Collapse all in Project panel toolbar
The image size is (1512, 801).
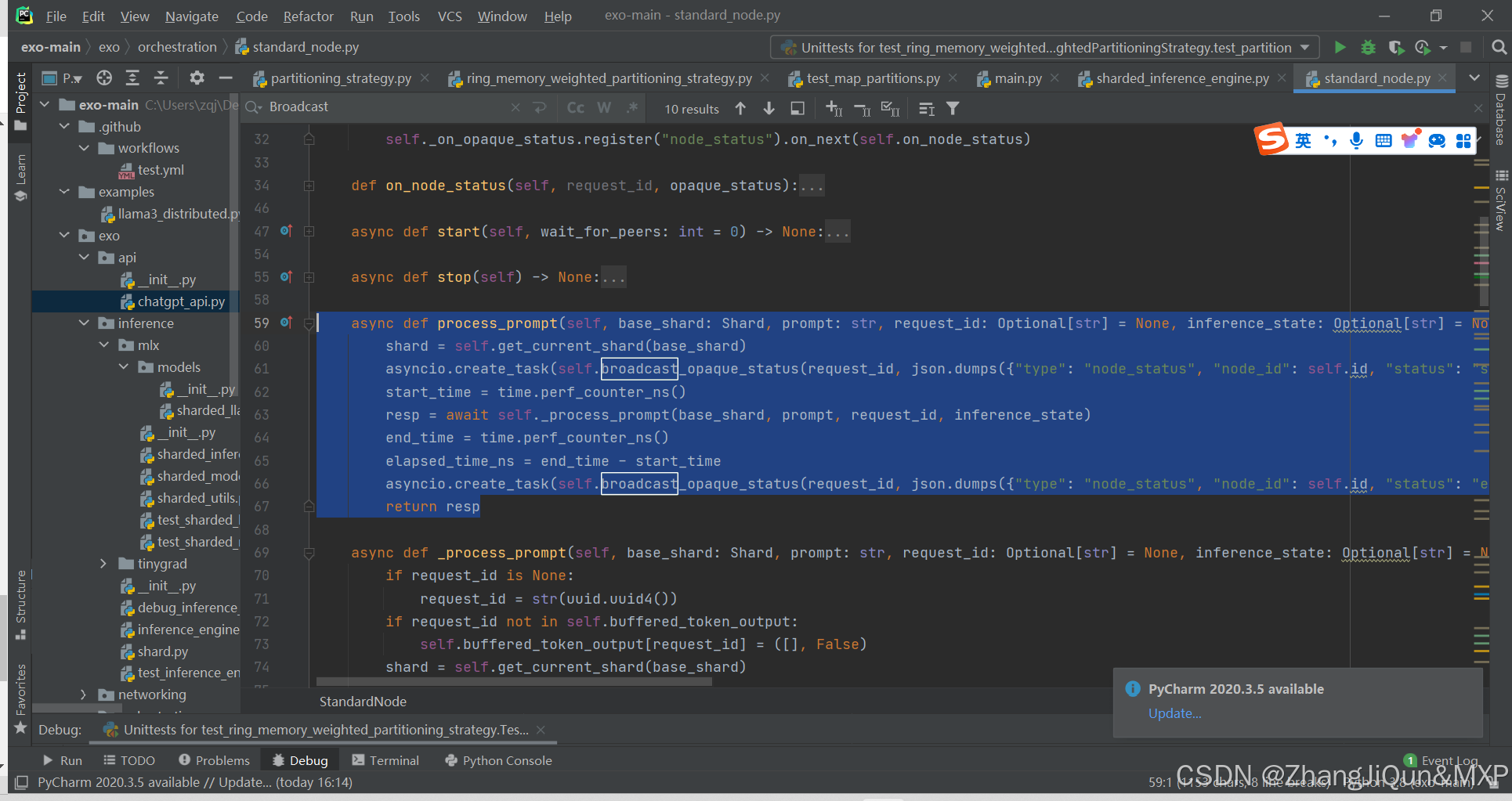click(x=161, y=78)
